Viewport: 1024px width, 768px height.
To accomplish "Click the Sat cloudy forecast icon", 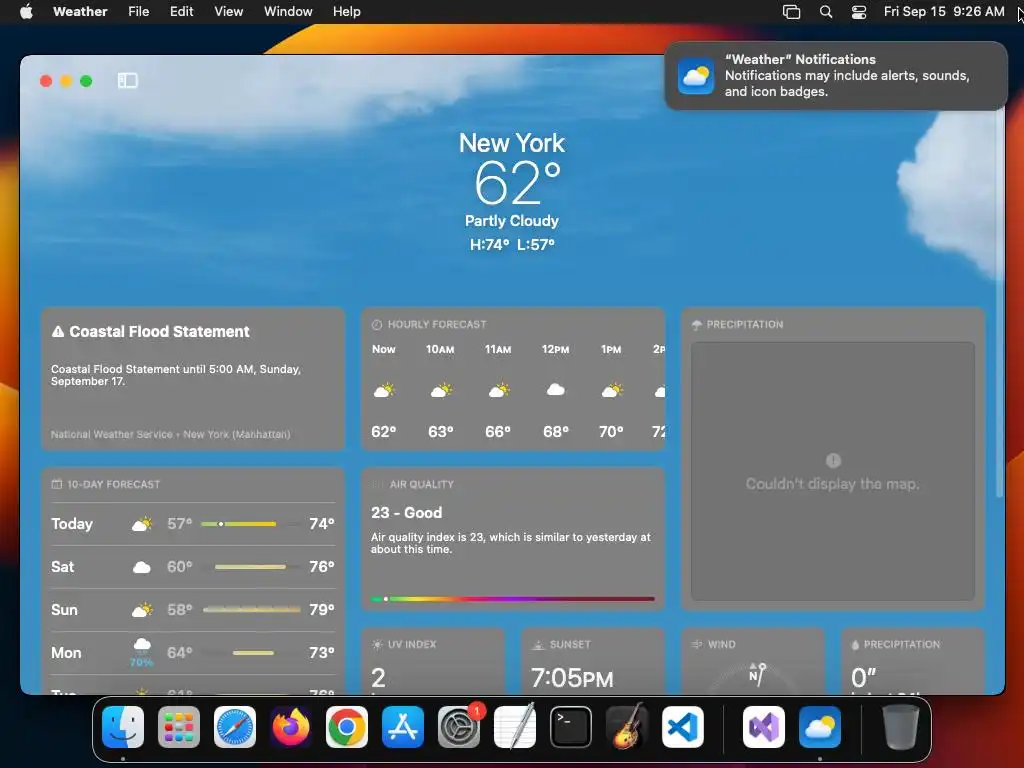I will click(142, 567).
